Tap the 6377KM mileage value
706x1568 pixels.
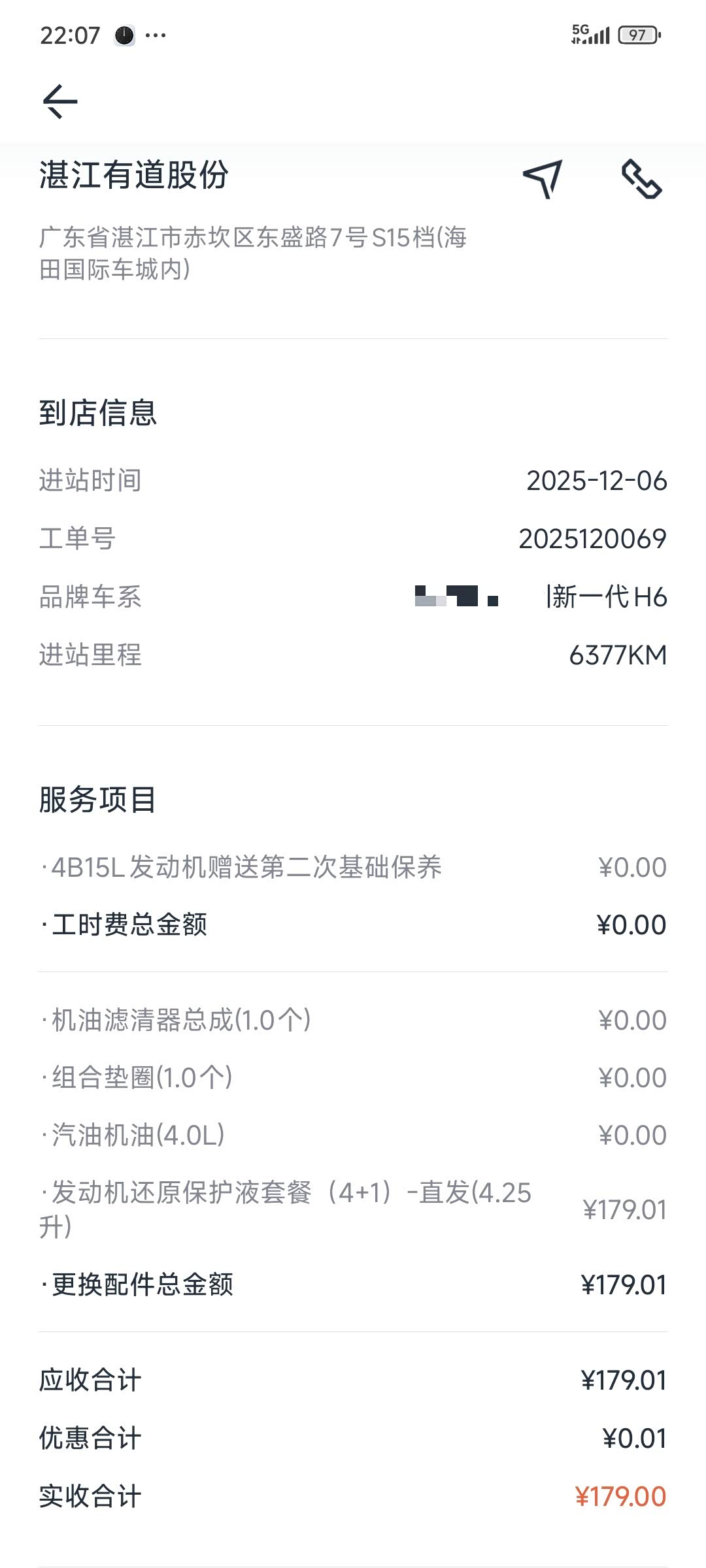(618, 655)
